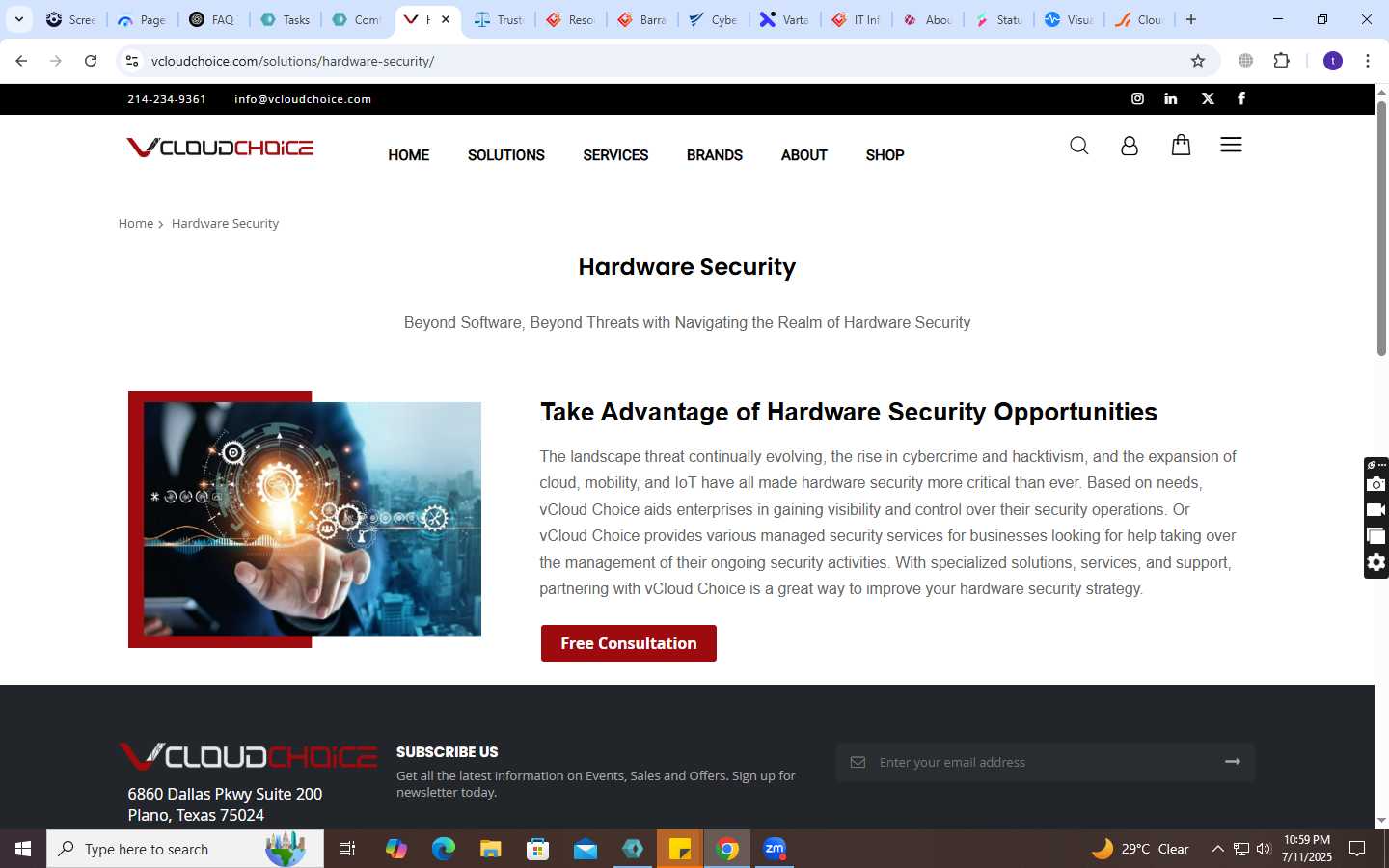Screen dimensions: 1389x868
Task: Go back to previous page
Action: (21, 61)
